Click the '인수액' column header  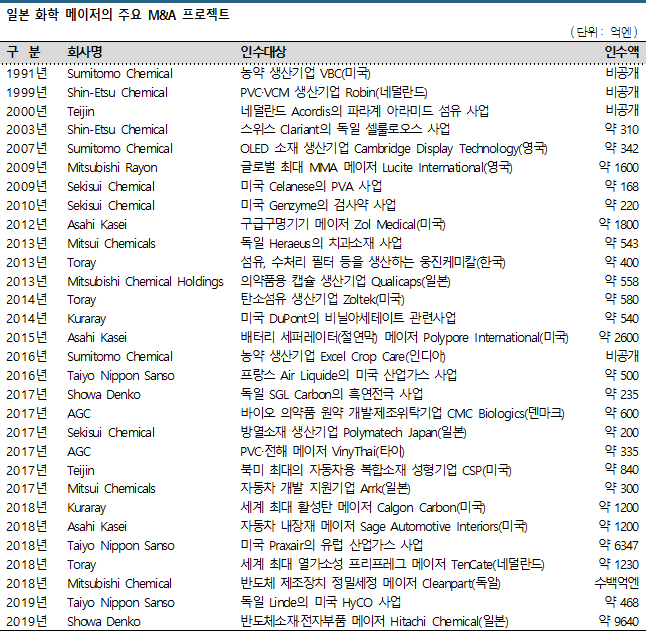pos(621,52)
